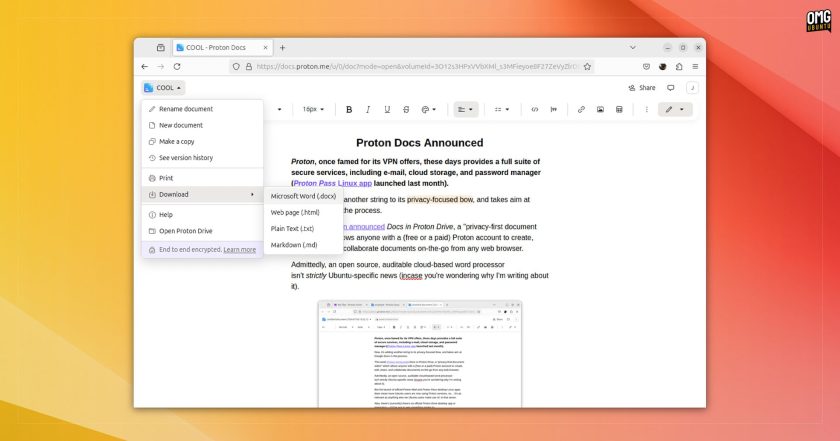Open the list style dropdown

[502, 109]
